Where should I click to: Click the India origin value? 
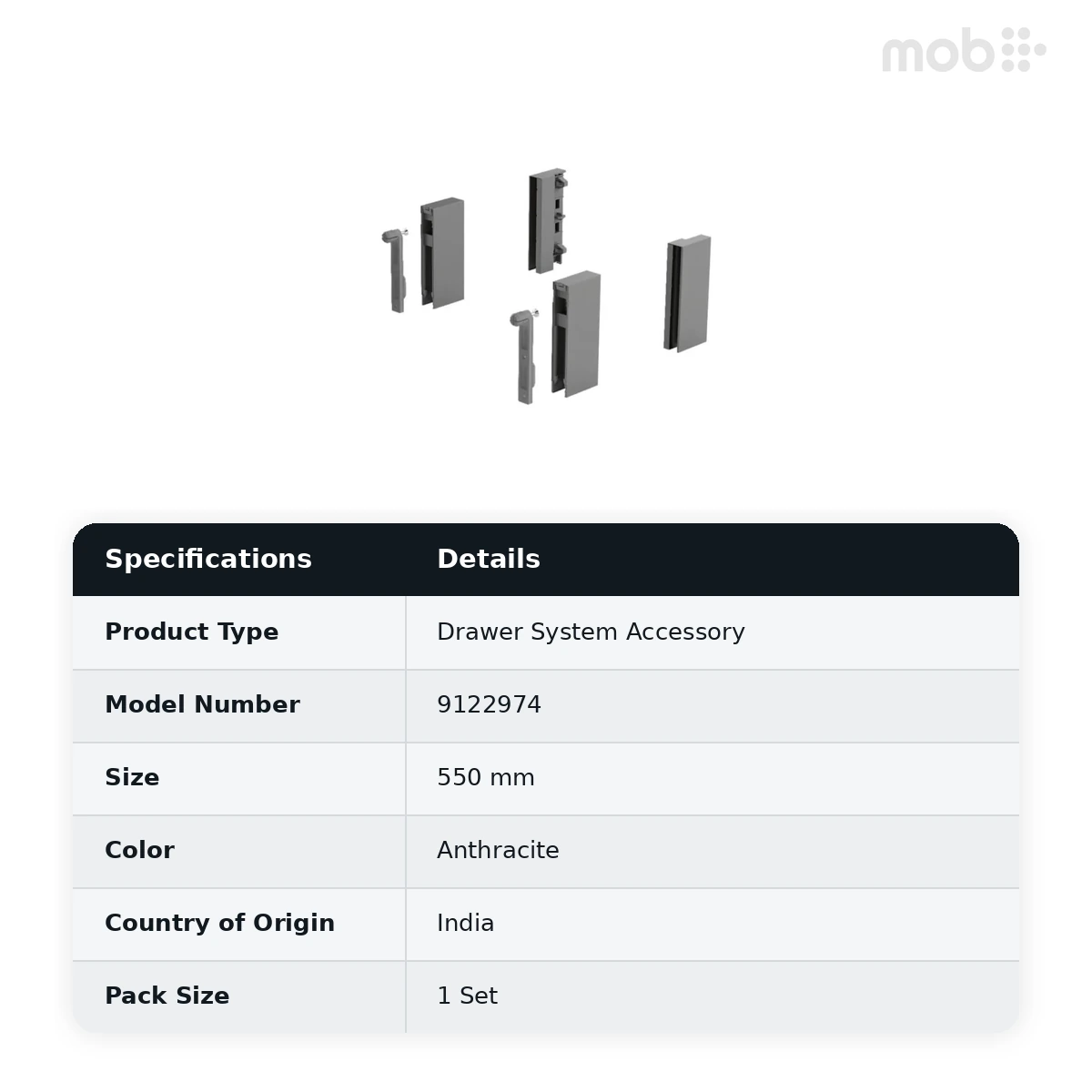pyautogui.click(x=465, y=923)
